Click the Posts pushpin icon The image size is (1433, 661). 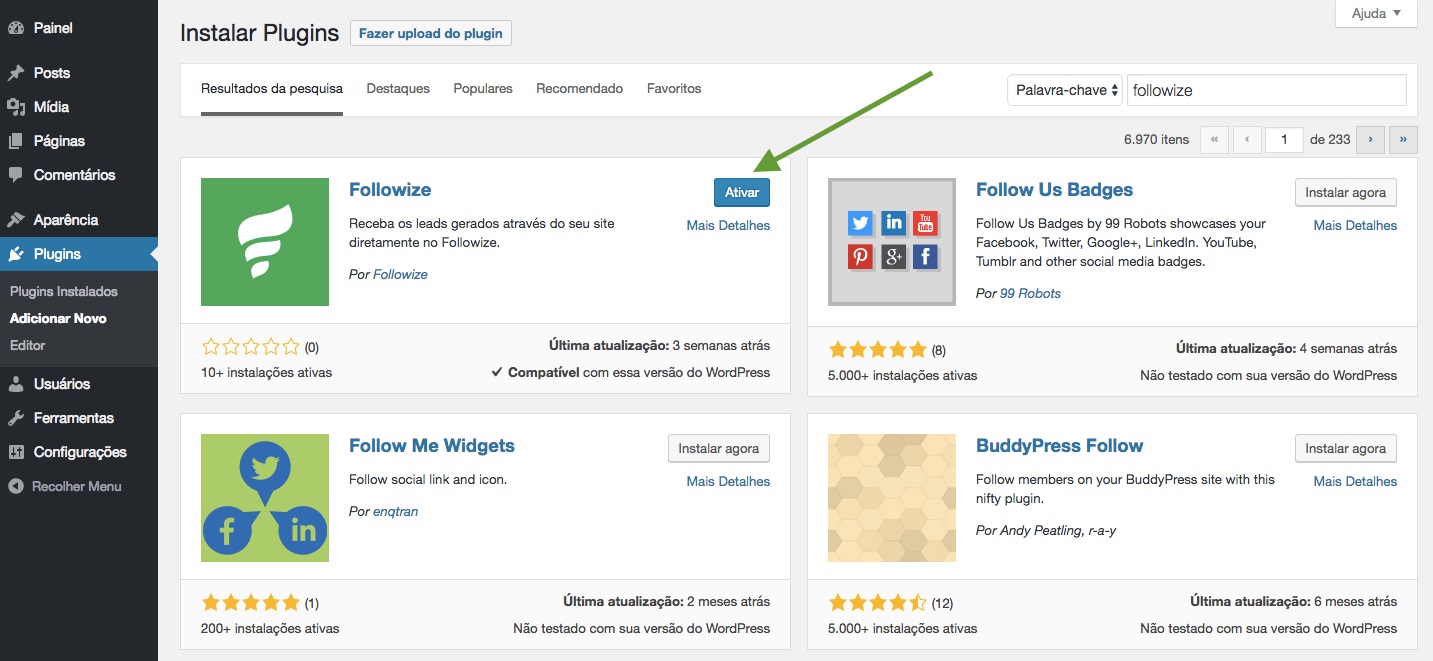(16, 73)
